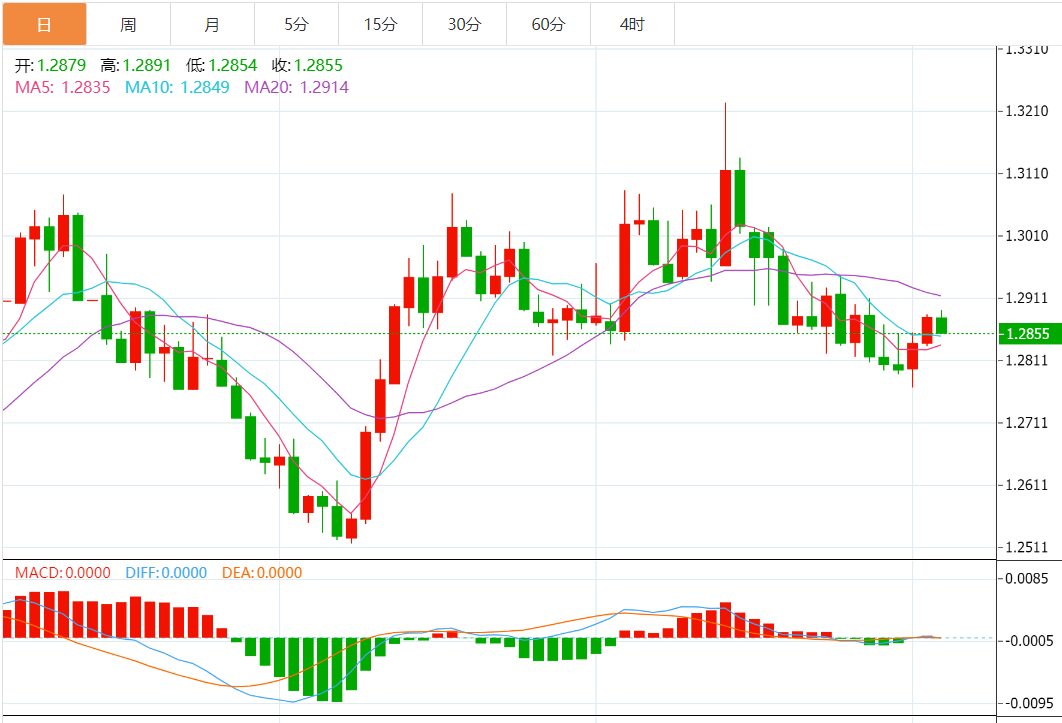Click the opening price 1.2879 value

click(62, 65)
